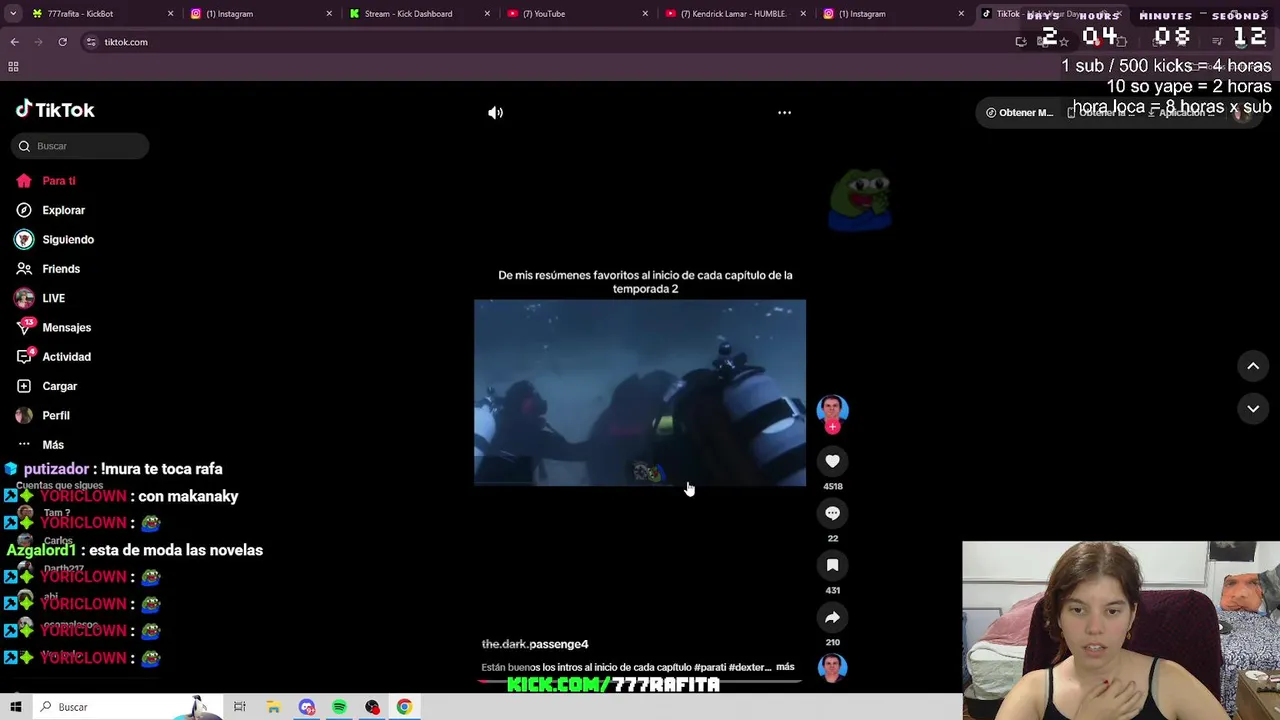Open File Explorer from taskbar
The image size is (1280, 720).
(x=273, y=707)
